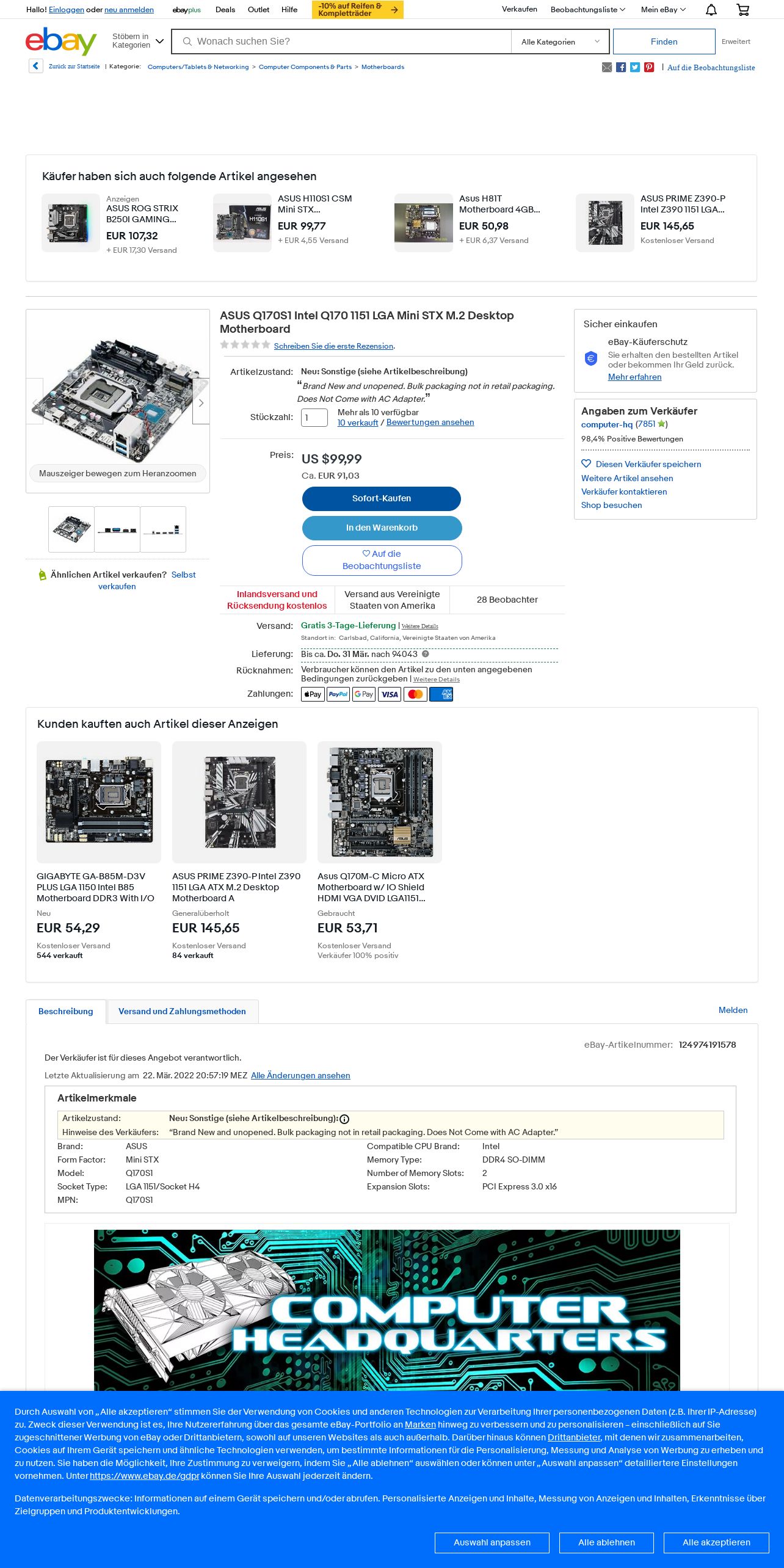Click the 'Auf die Beobachtungsliste' button under In den Warenkorb

pyautogui.click(x=382, y=560)
